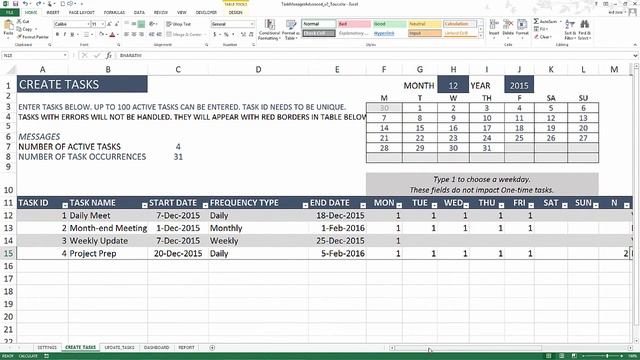This screenshot has height=360, width=640.
Task: Apply the Bad cell style
Action: [x=354, y=24]
